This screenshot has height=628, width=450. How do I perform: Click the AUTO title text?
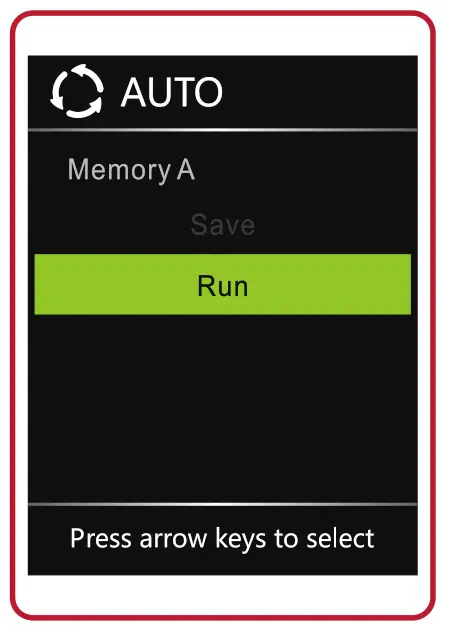[171, 92]
